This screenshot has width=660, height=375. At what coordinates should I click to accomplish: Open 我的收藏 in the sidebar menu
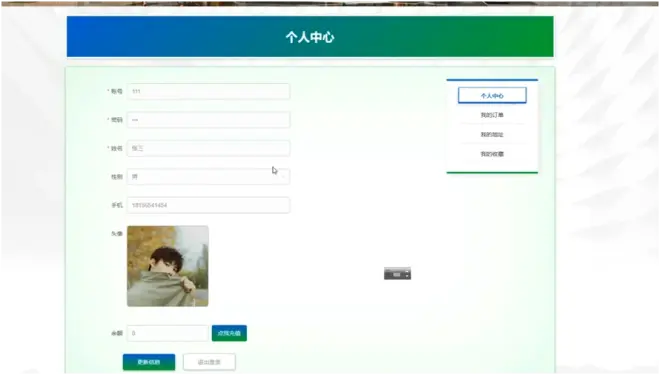click(x=492, y=154)
